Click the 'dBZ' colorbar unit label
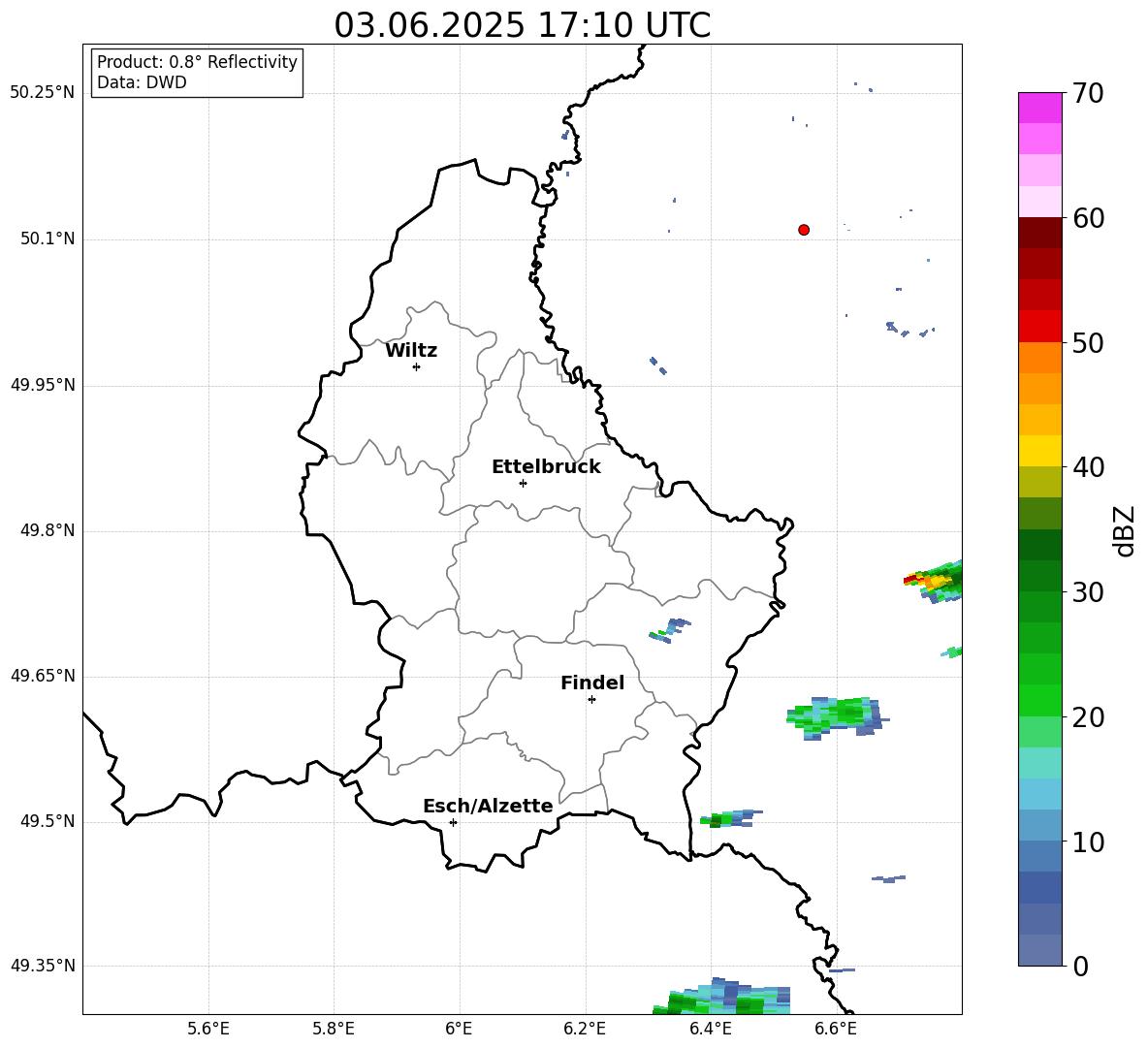Viewport: 1148px width, 1048px height. [x=1126, y=530]
